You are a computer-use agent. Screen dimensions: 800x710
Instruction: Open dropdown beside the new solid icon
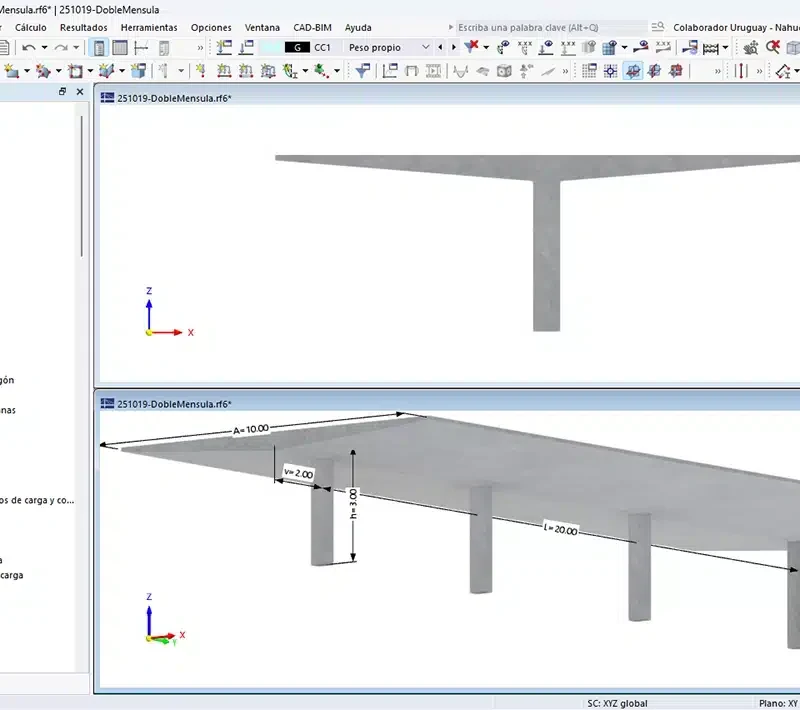pos(122,71)
